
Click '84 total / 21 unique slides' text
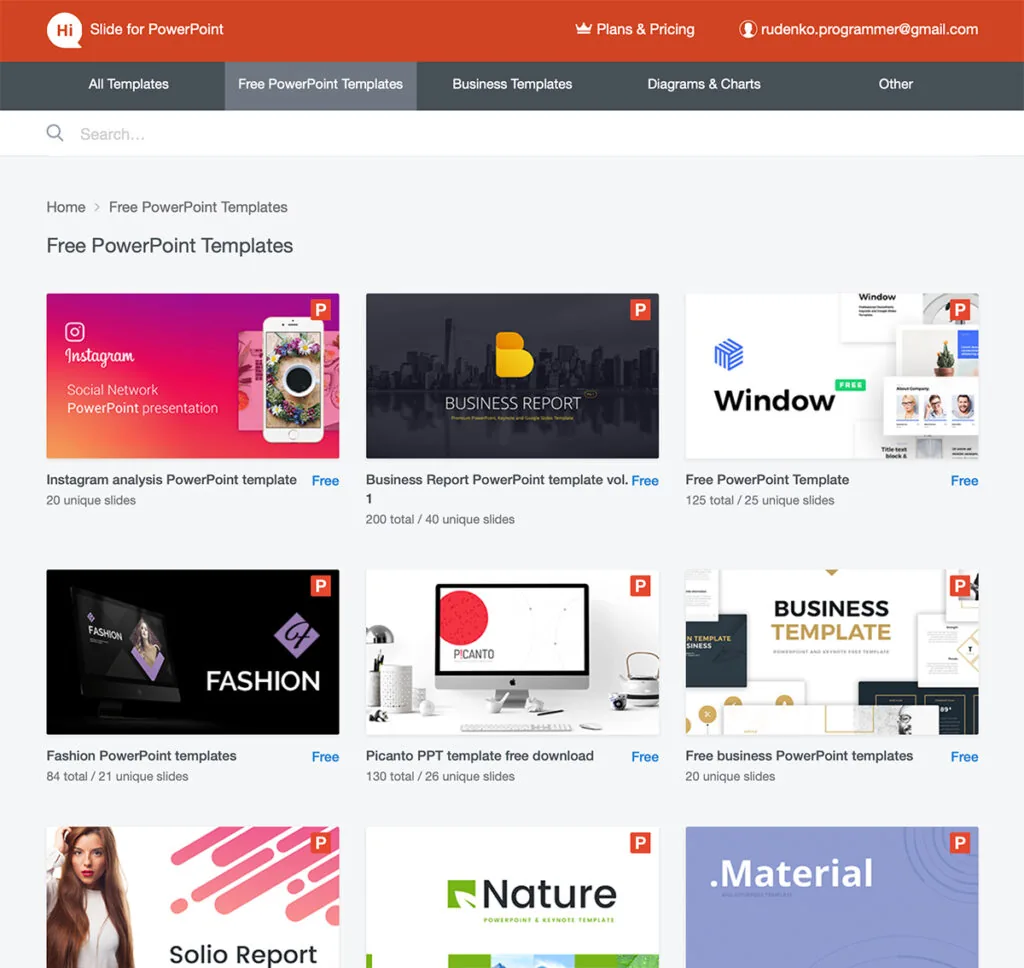(x=117, y=777)
